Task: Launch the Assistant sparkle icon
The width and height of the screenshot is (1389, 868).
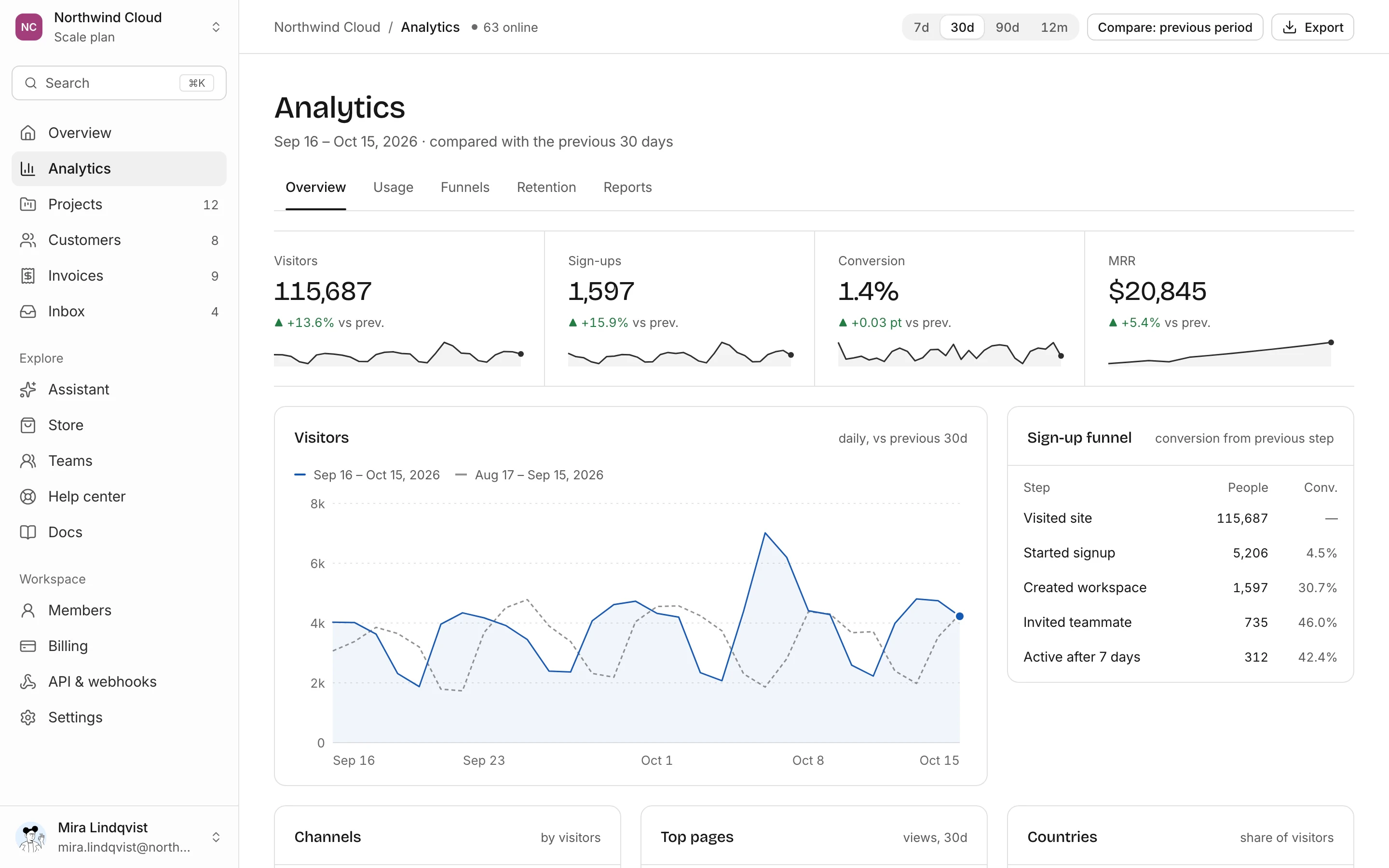Action: tap(27, 389)
